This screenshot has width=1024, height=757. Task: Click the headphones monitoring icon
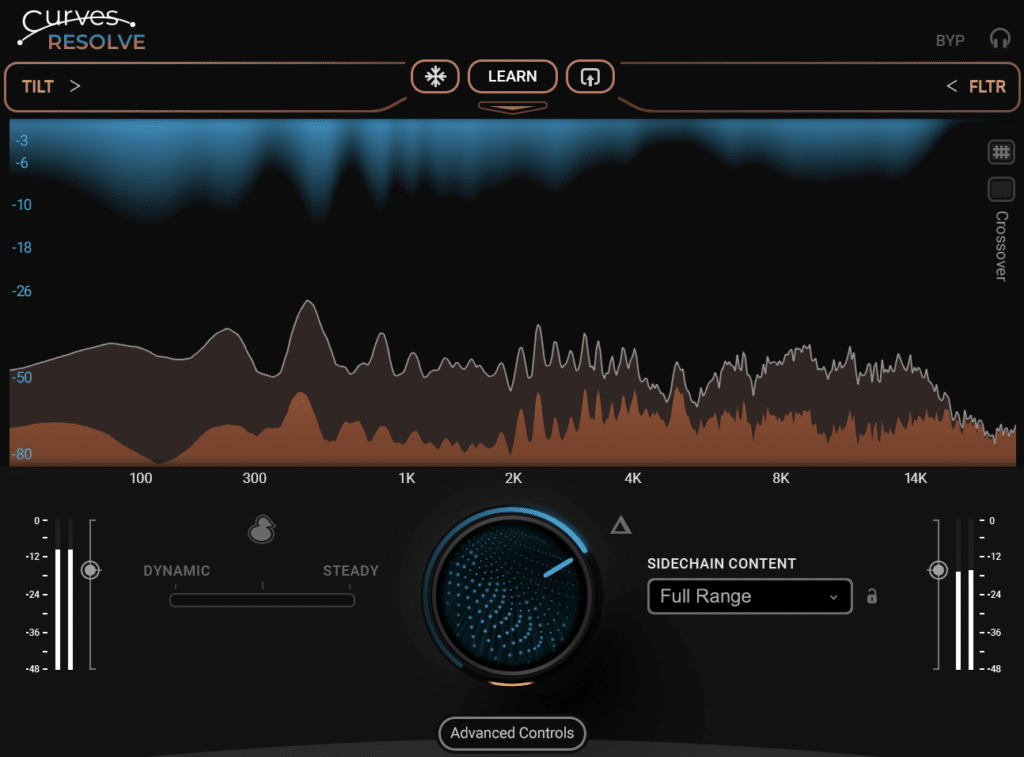[x=1000, y=39]
